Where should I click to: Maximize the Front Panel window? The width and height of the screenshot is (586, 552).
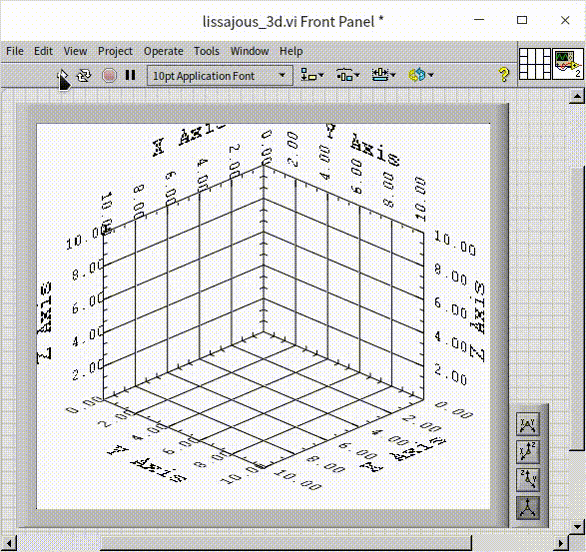(x=522, y=20)
